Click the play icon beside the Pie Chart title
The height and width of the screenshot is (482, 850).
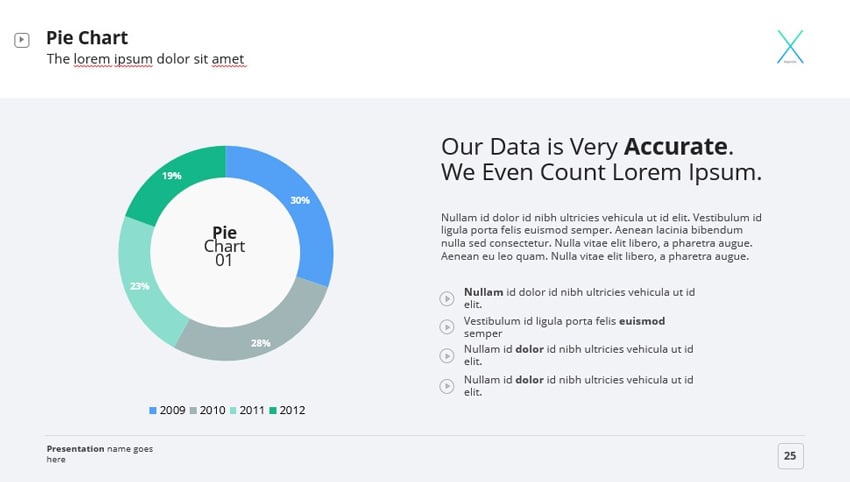[x=22, y=40]
